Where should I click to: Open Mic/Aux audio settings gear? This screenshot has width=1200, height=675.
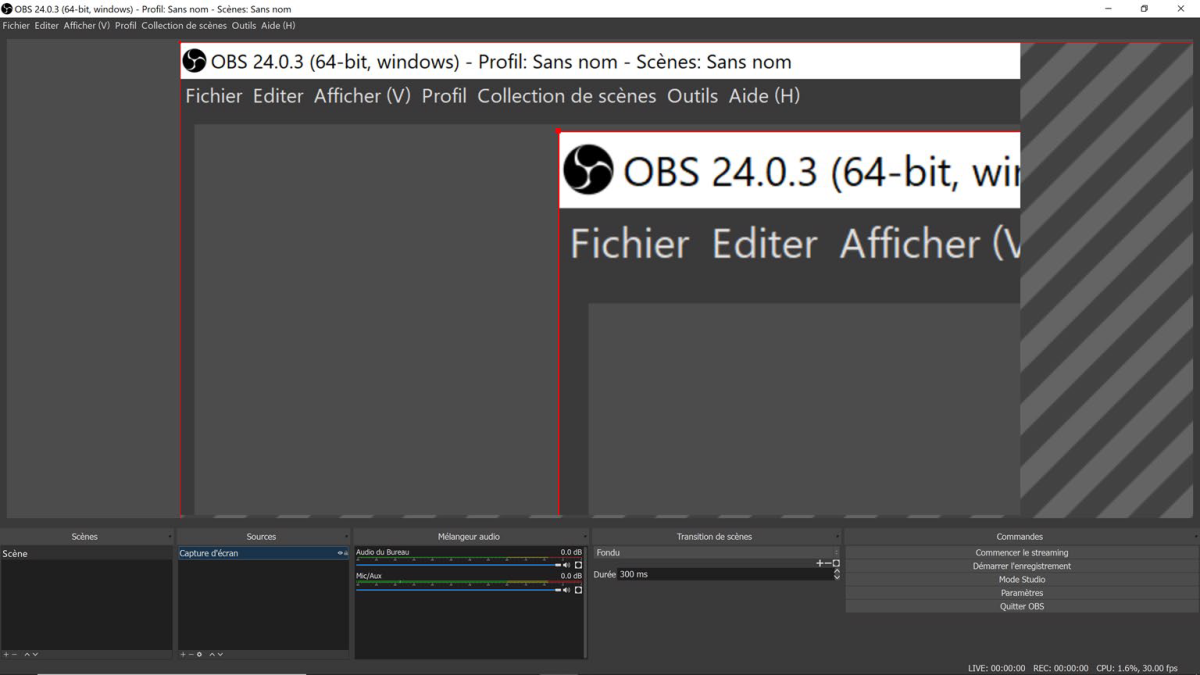(578, 590)
